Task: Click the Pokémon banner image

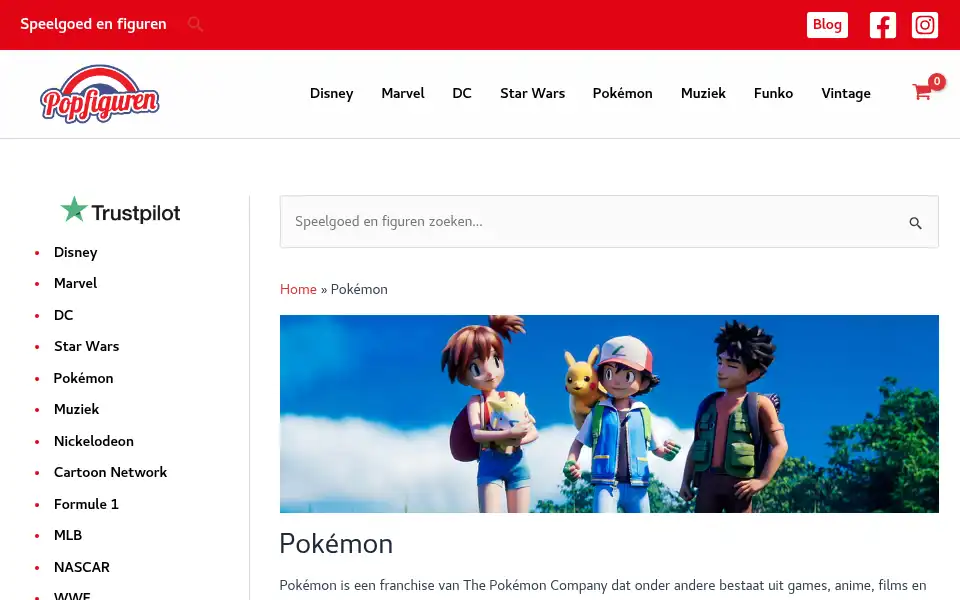Action: click(x=609, y=414)
